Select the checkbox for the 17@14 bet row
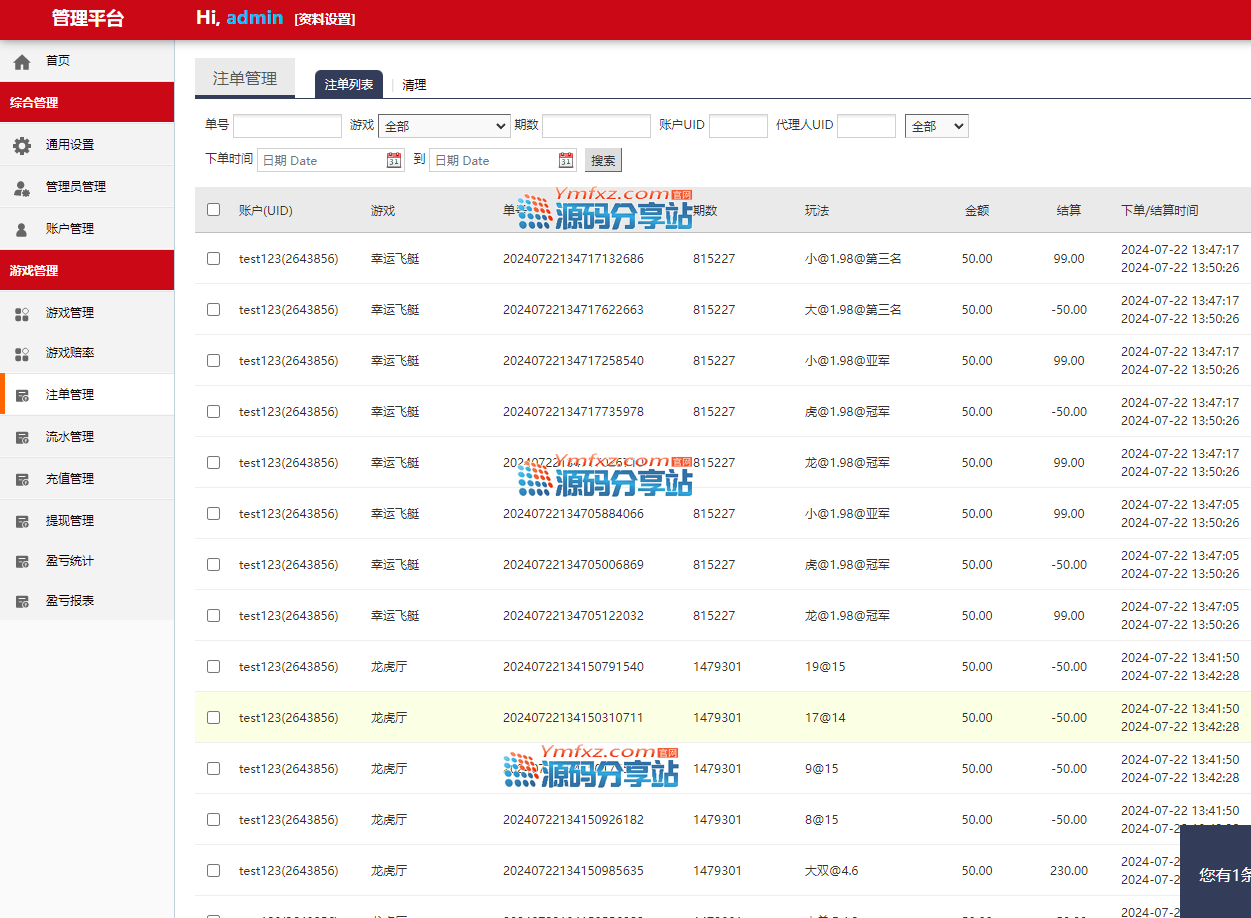Image resolution: width=1251 pixels, height=918 pixels. coord(213,717)
